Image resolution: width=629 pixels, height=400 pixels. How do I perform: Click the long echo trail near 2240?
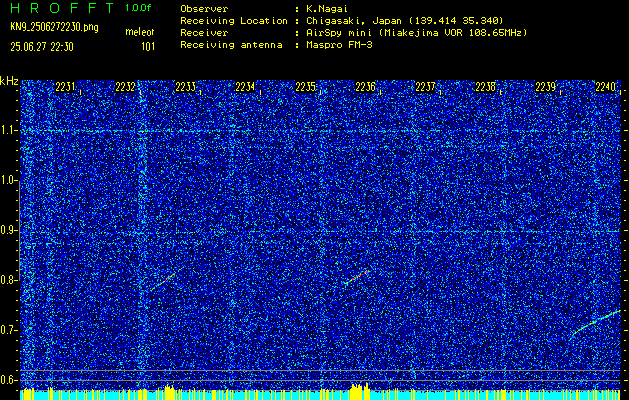coord(595,323)
